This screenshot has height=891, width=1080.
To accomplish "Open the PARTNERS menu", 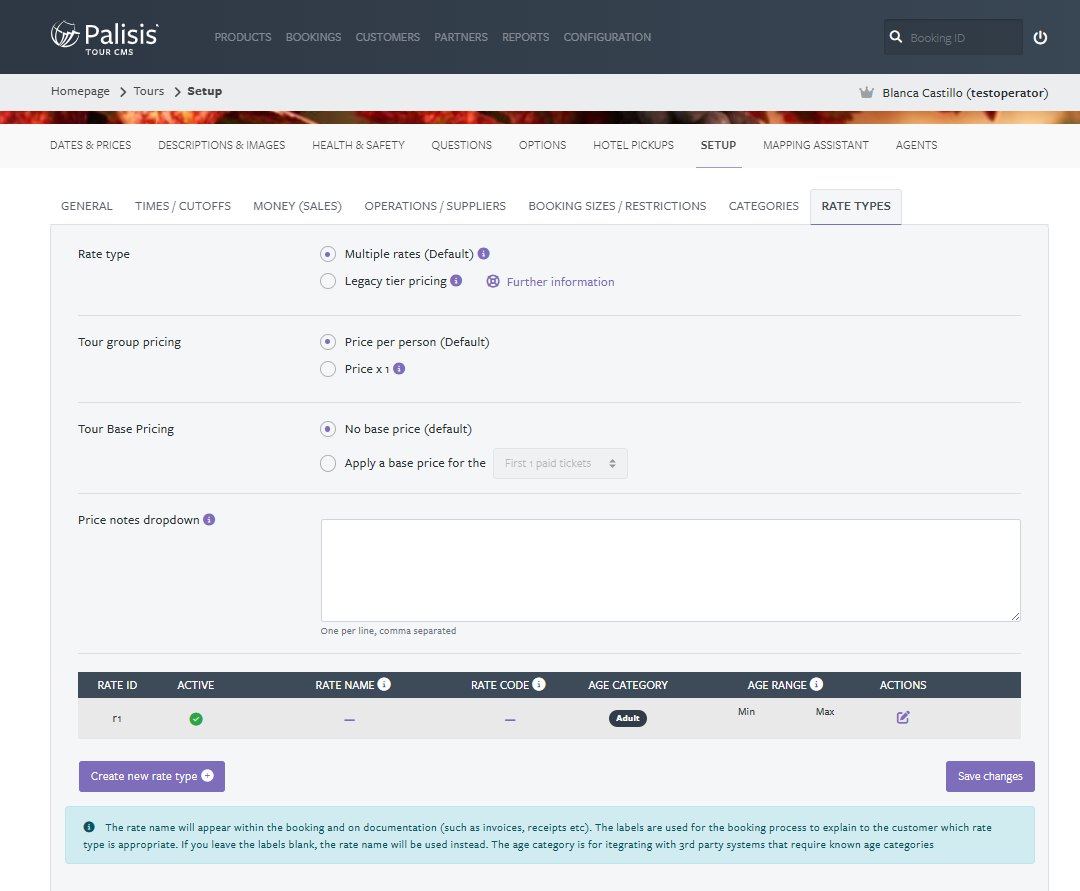I will click(x=461, y=37).
